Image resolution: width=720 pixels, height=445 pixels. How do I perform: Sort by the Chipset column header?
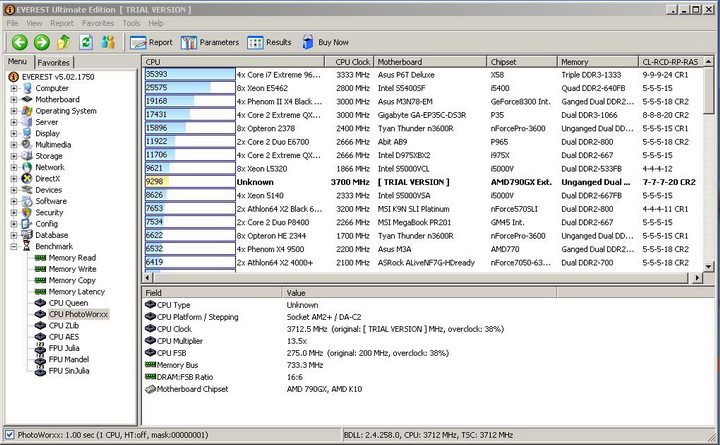click(x=522, y=62)
